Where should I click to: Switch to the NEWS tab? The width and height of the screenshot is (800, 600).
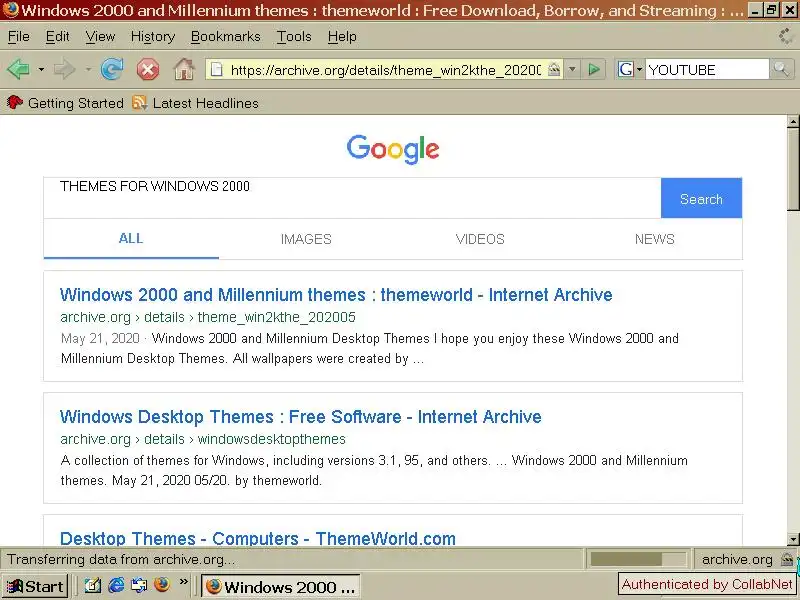pyautogui.click(x=655, y=239)
